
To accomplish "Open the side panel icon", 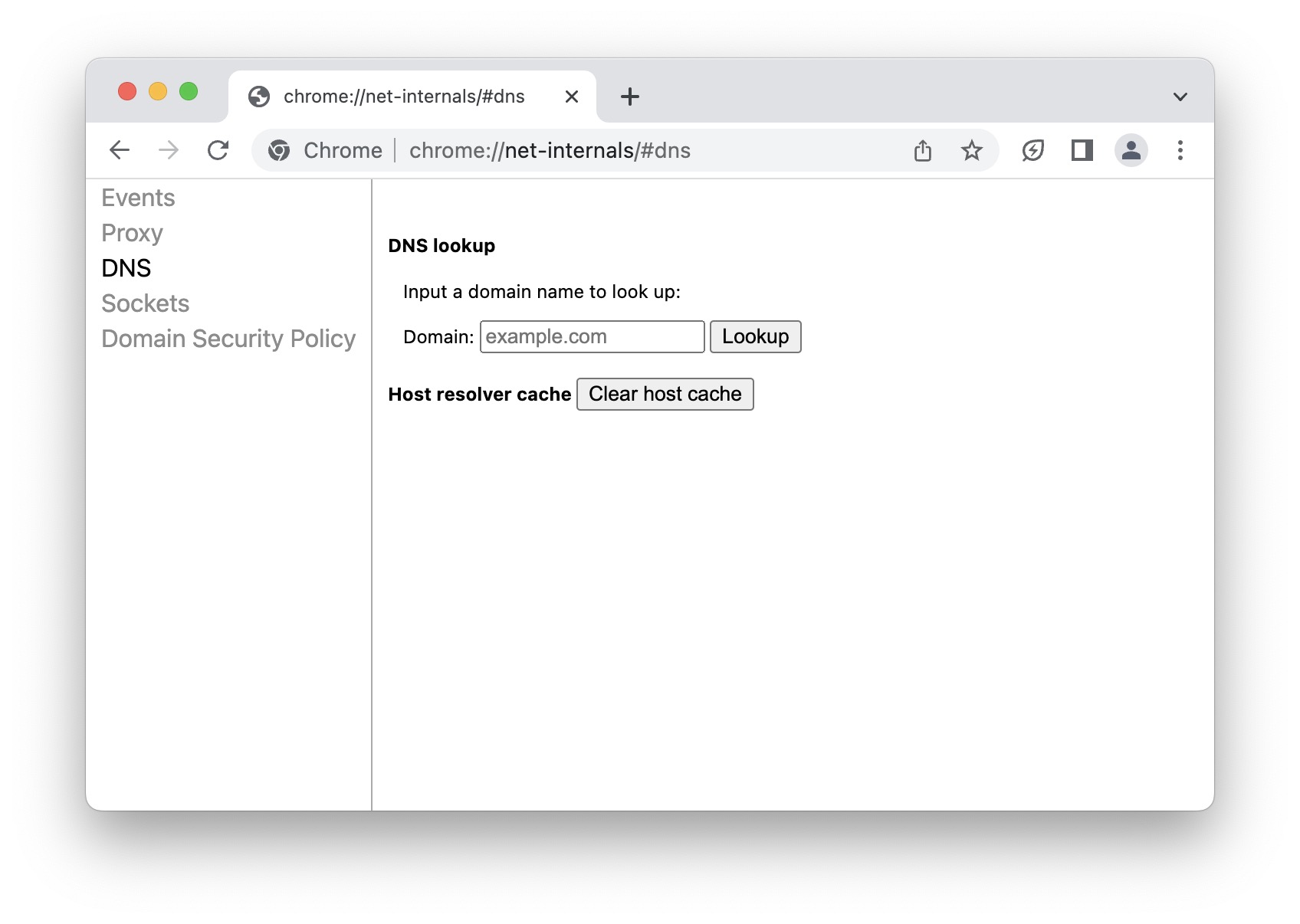I will (x=1082, y=150).
